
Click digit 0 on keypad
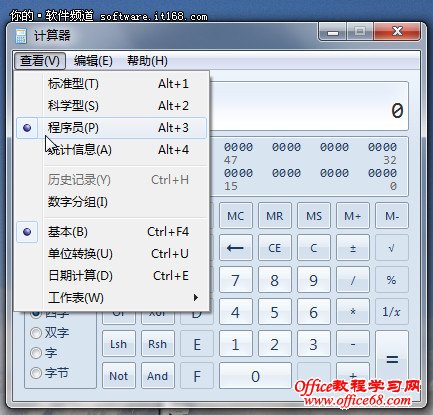(x=255, y=376)
